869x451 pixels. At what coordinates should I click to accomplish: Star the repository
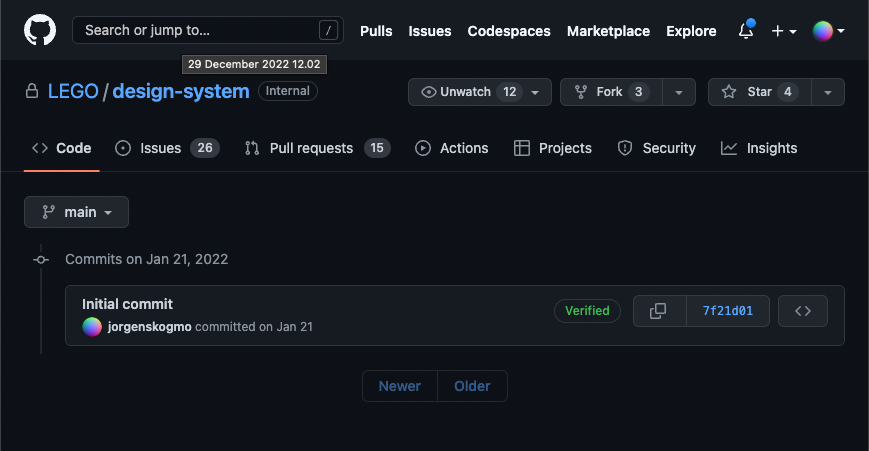[x=760, y=92]
